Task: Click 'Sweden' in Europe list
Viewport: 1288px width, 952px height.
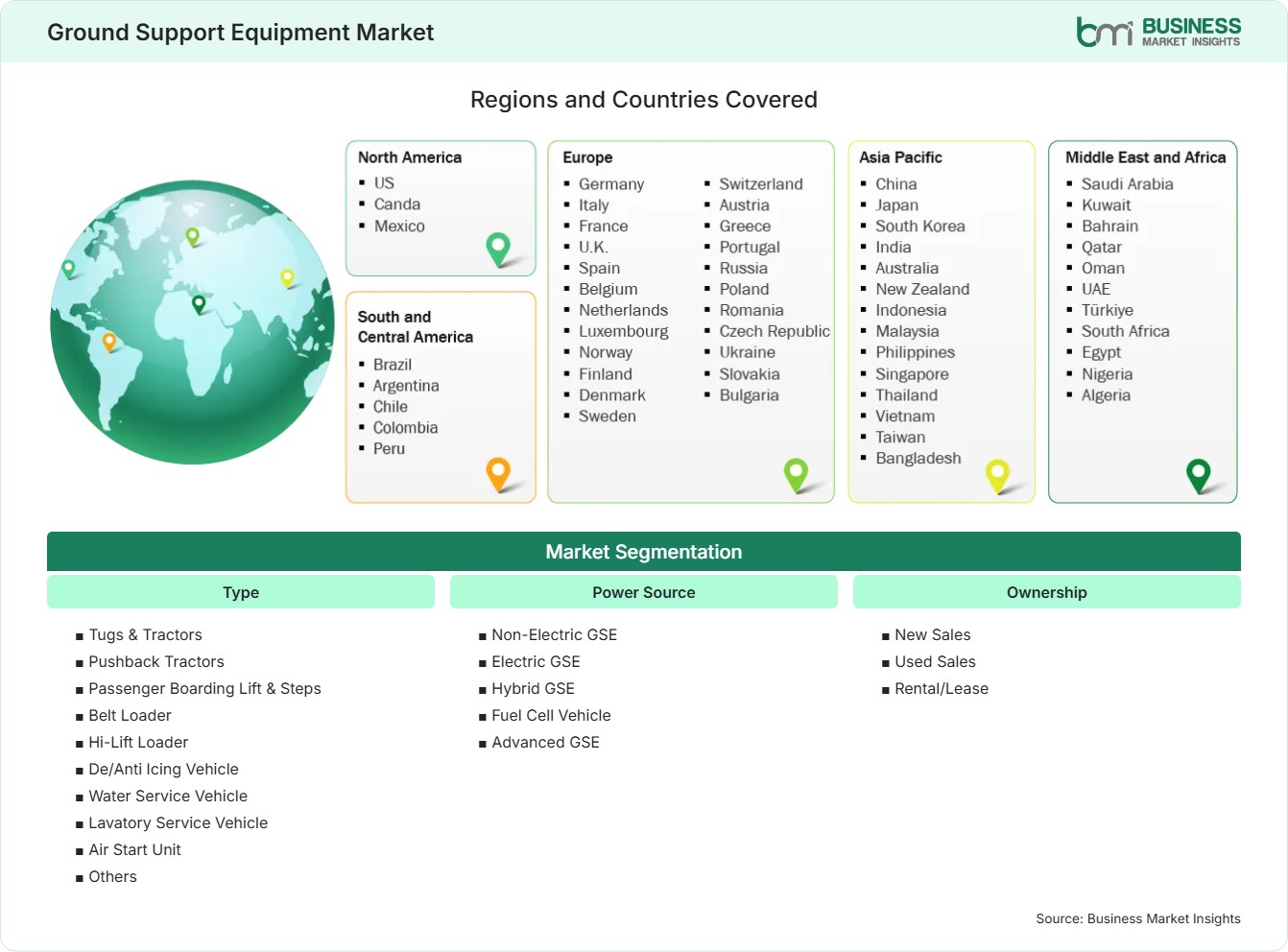Action: click(x=608, y=416)
